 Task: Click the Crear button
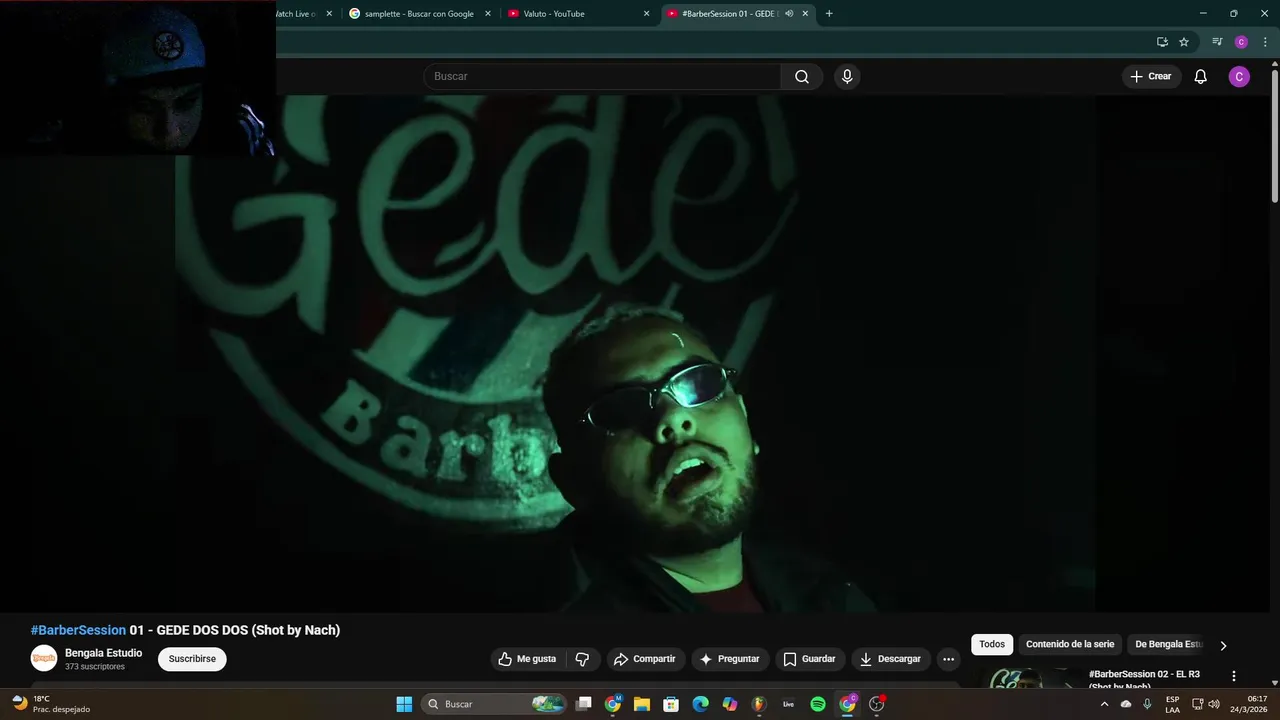(1151, 77)
